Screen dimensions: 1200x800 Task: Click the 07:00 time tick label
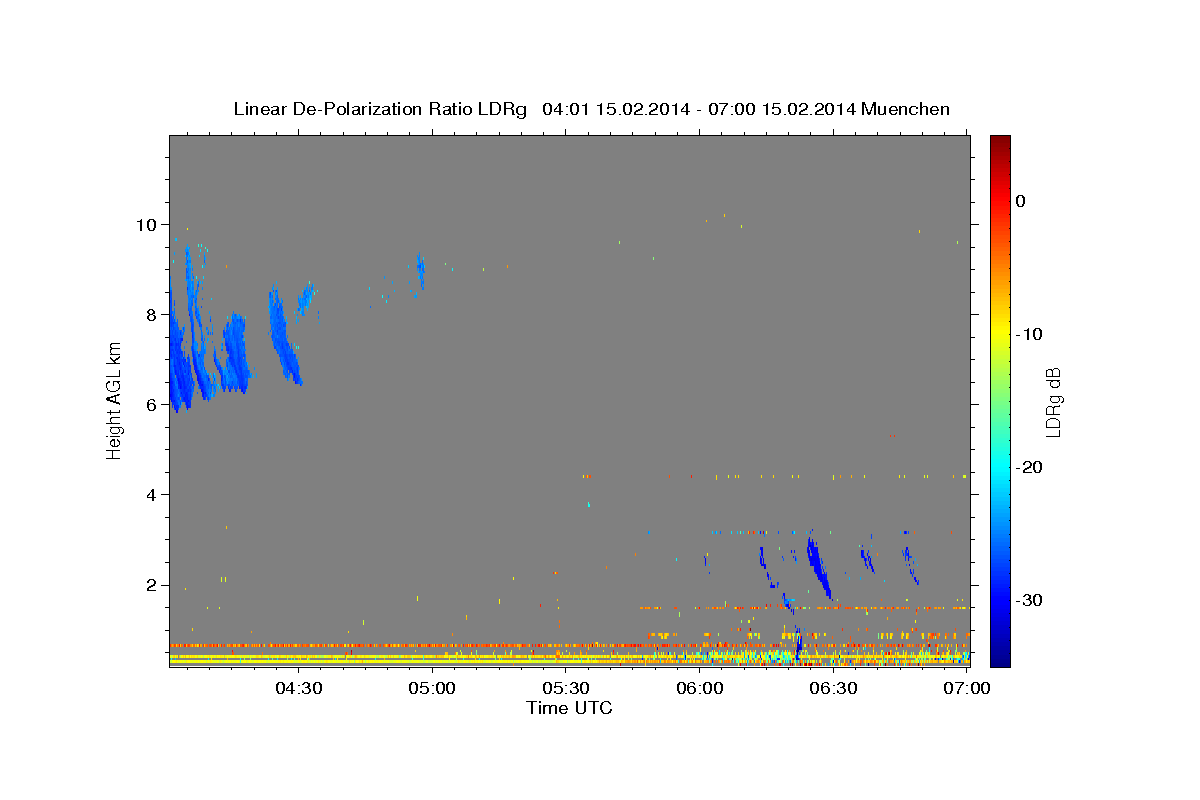(x=968, y=689)
